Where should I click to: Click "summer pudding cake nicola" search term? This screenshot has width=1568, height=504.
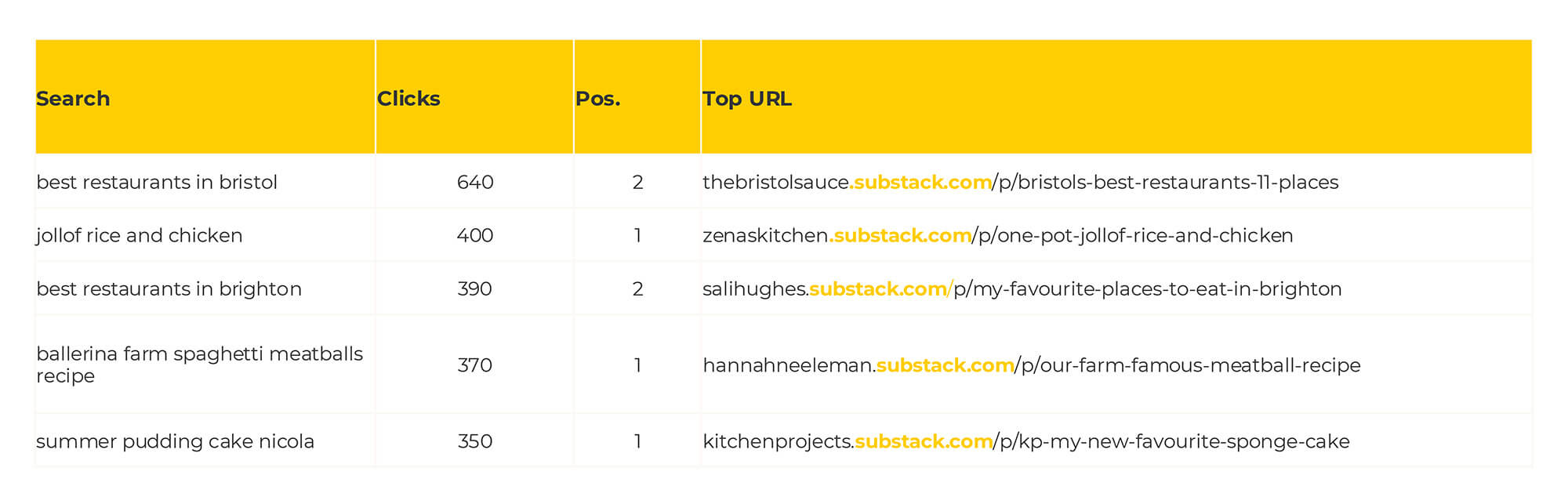pos(175,442)
